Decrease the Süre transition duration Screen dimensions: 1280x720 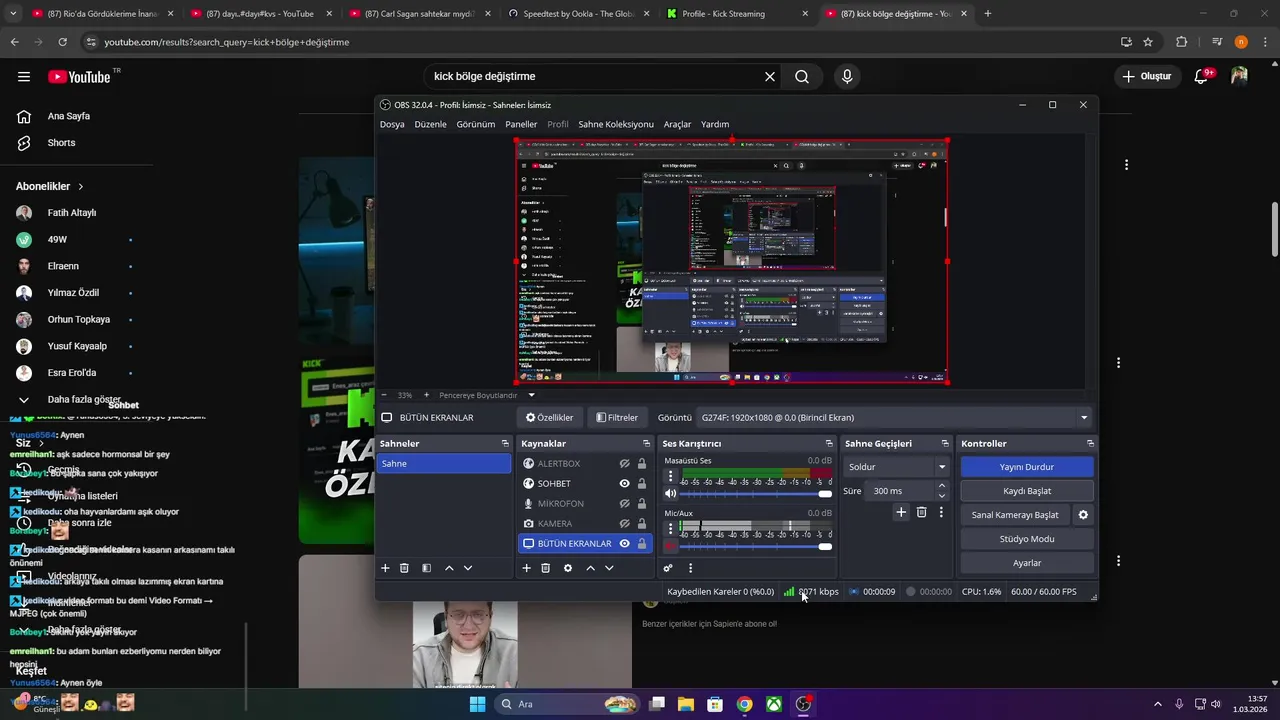tap(942, 496)
